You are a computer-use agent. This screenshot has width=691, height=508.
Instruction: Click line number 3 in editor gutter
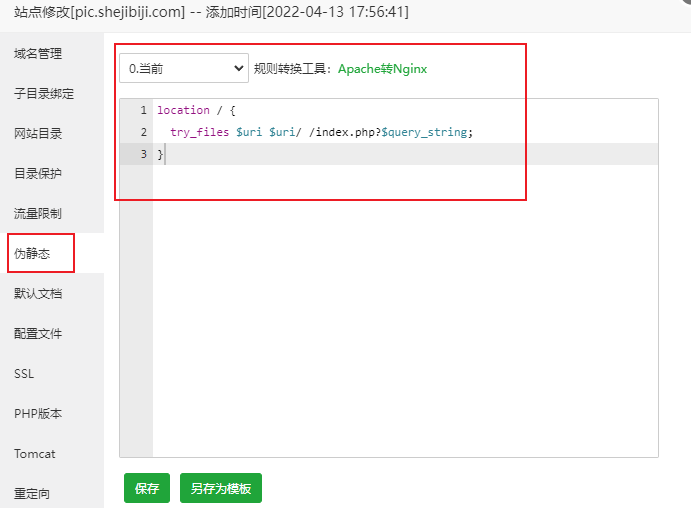click(144, 154)
